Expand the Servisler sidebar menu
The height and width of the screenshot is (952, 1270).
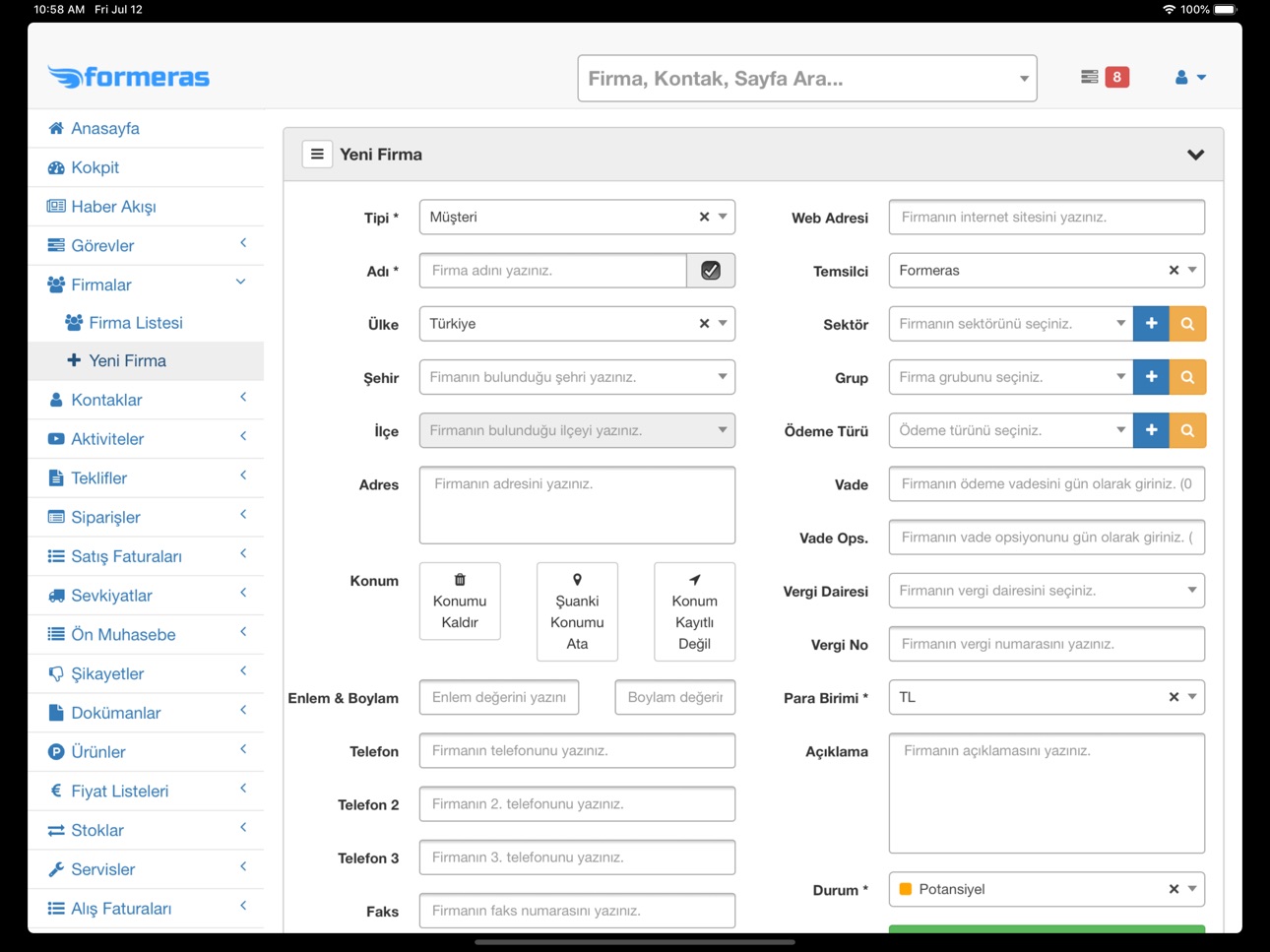click(x=146, y=869)
